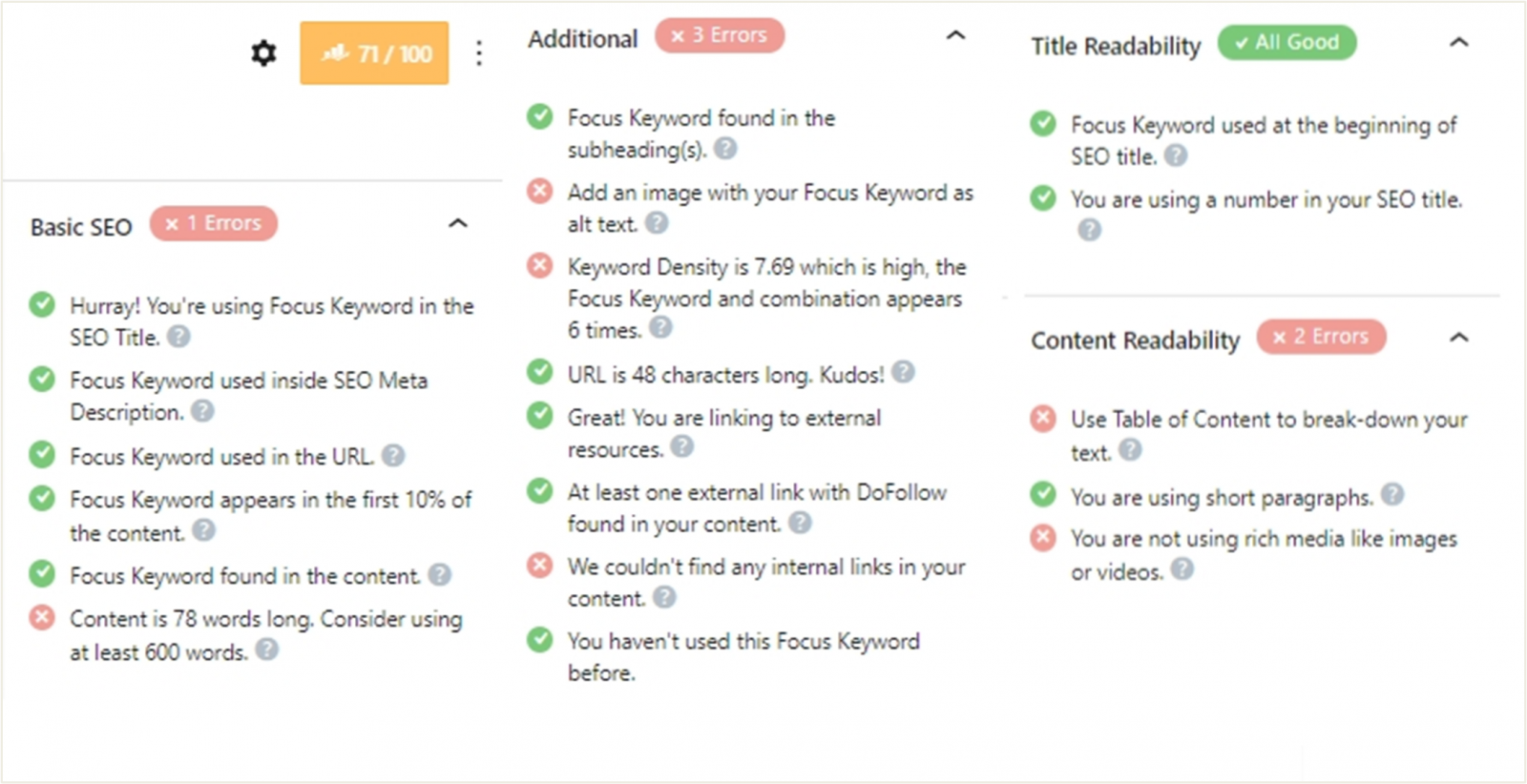Select the Additional section heading
The width and height of the screenshot is (1527, 784).
pyautogui.click(x=583, y=39)
